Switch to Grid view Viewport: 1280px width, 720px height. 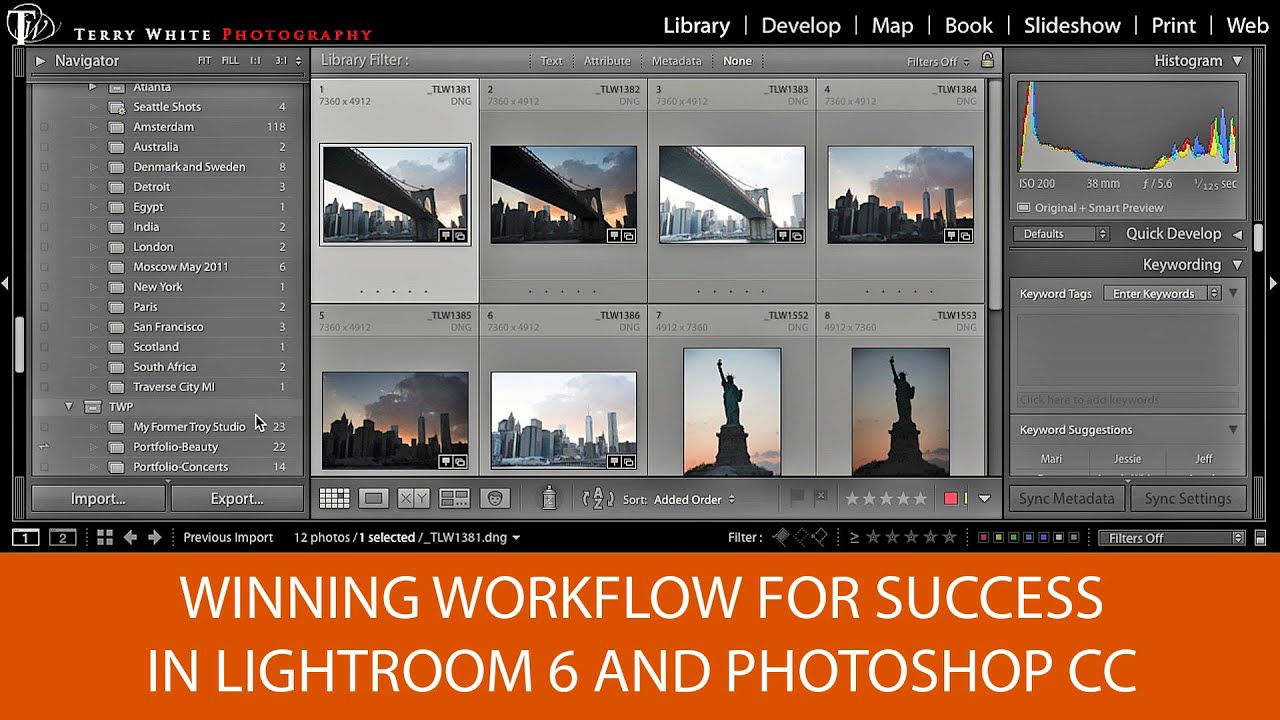click(334, 498)
